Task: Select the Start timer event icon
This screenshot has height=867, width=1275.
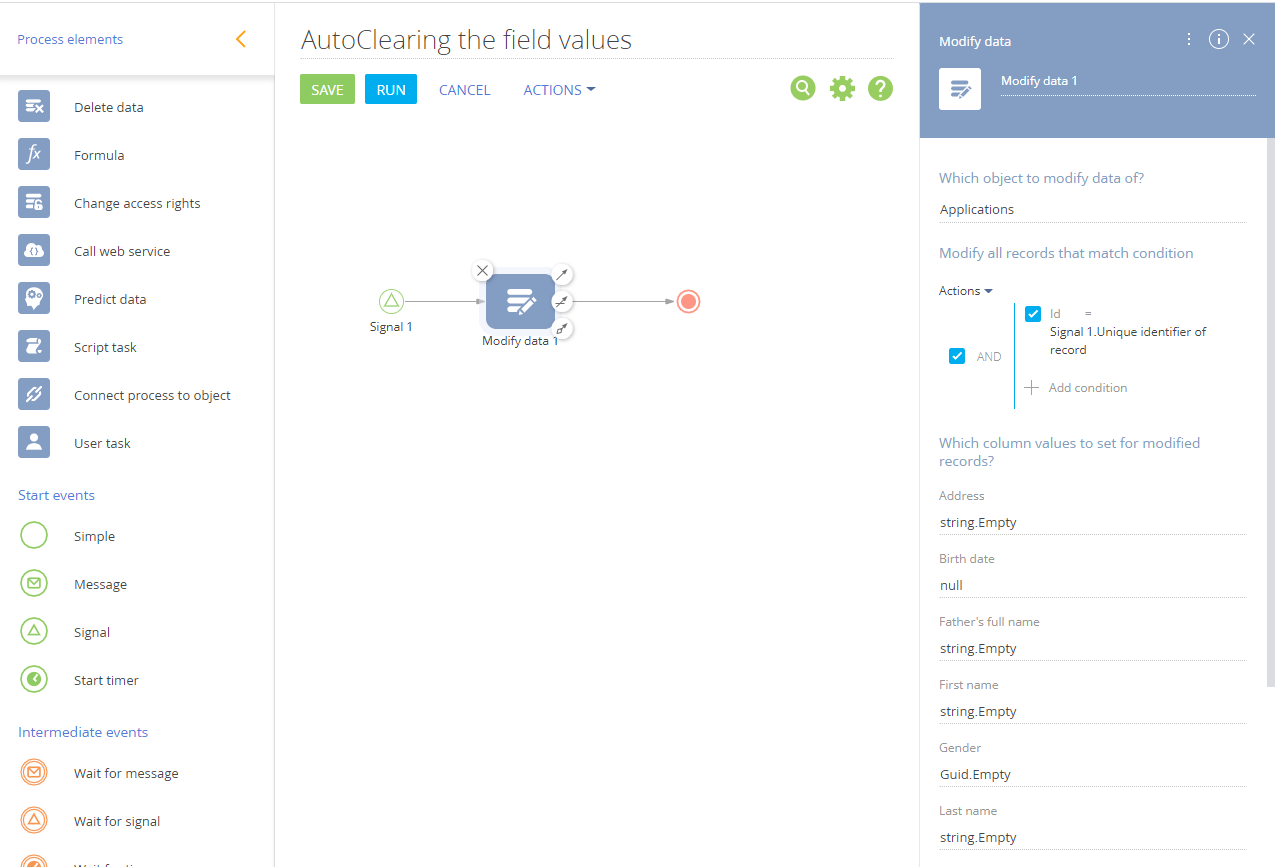Action: tap(34, 679)
